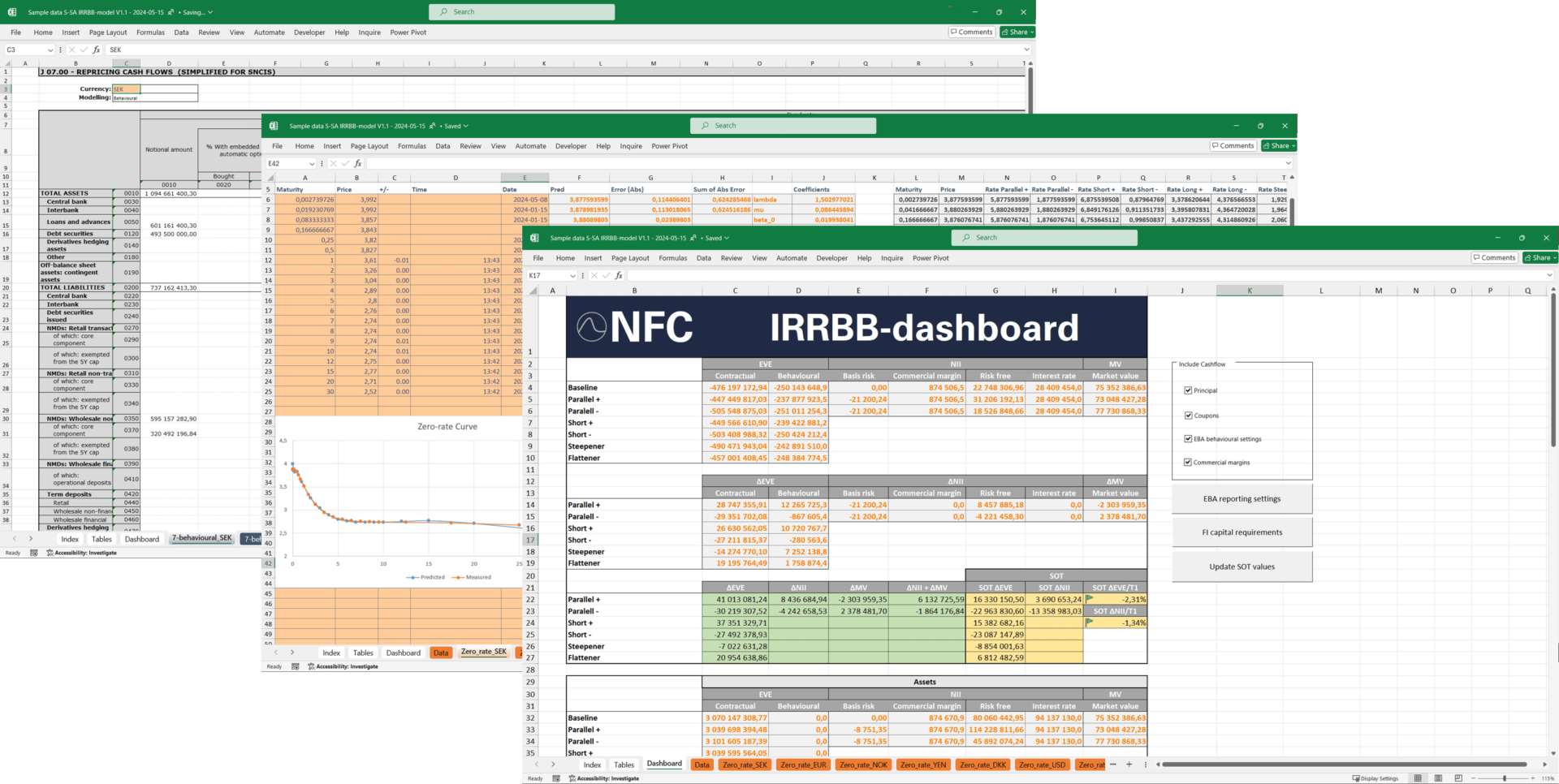The image size is (1559, 784).
Task: Click the FI capital requirements button
Action: coord(1242,532)
